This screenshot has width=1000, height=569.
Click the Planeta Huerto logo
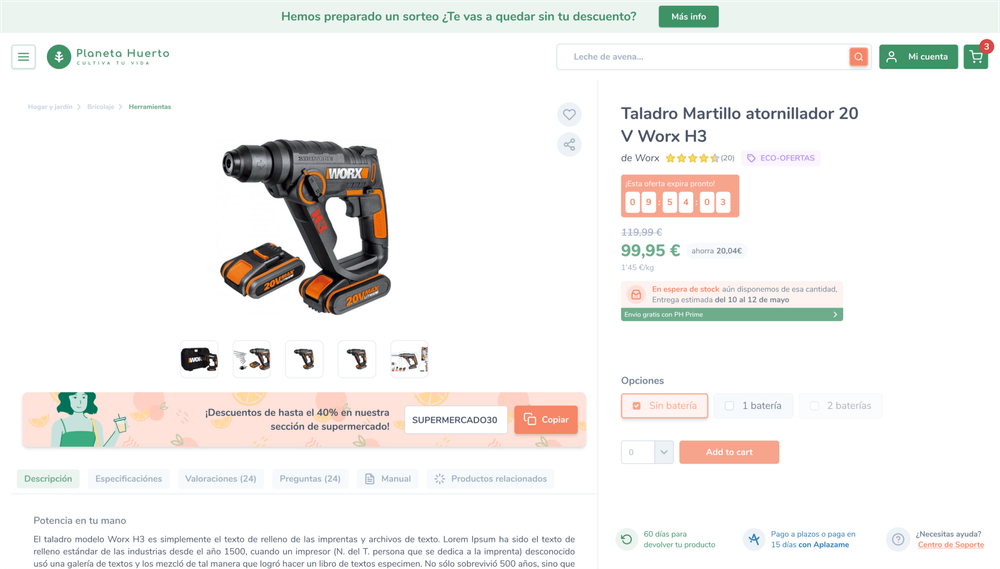(108, 57)
